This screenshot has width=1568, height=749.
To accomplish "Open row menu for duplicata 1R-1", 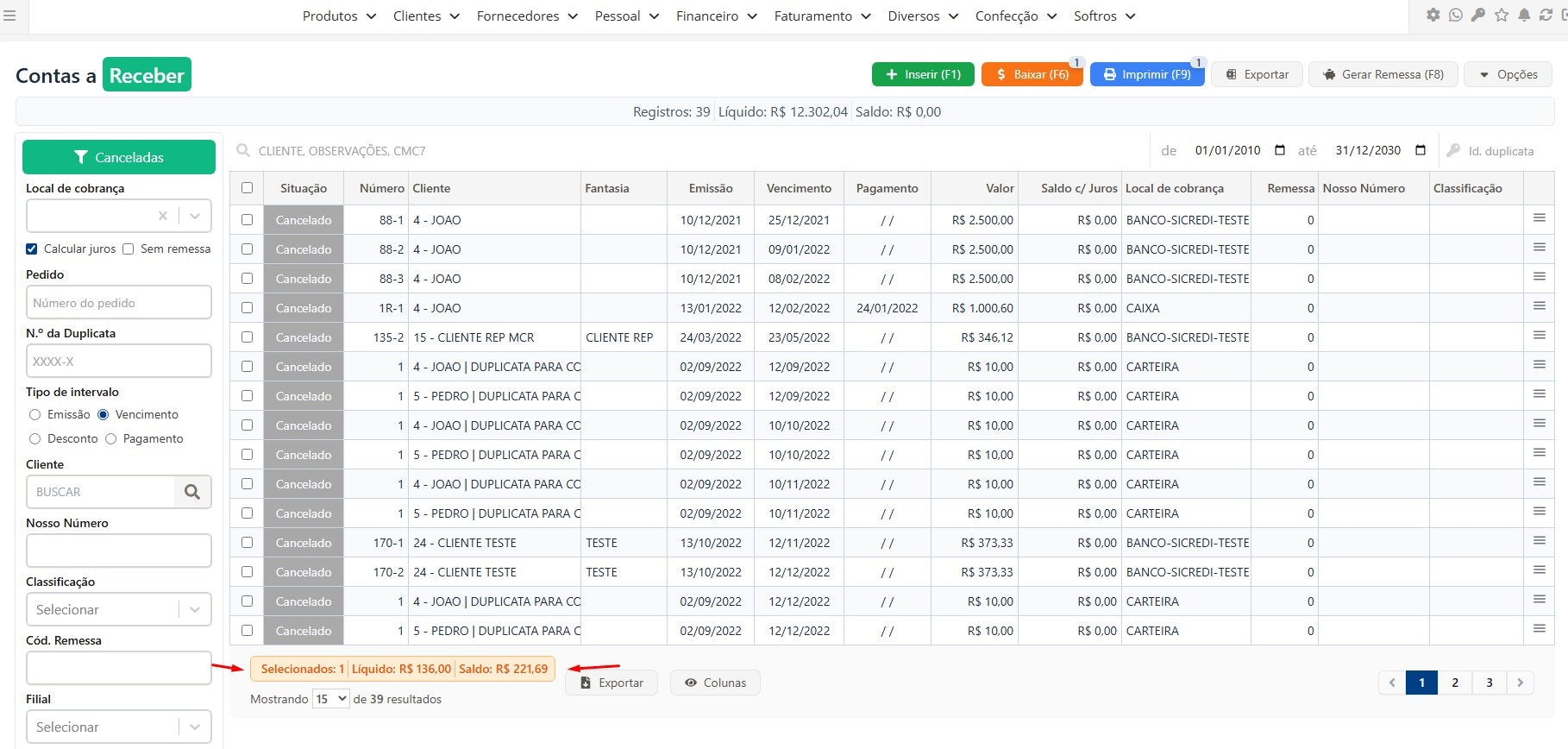I will (1539, 306).
